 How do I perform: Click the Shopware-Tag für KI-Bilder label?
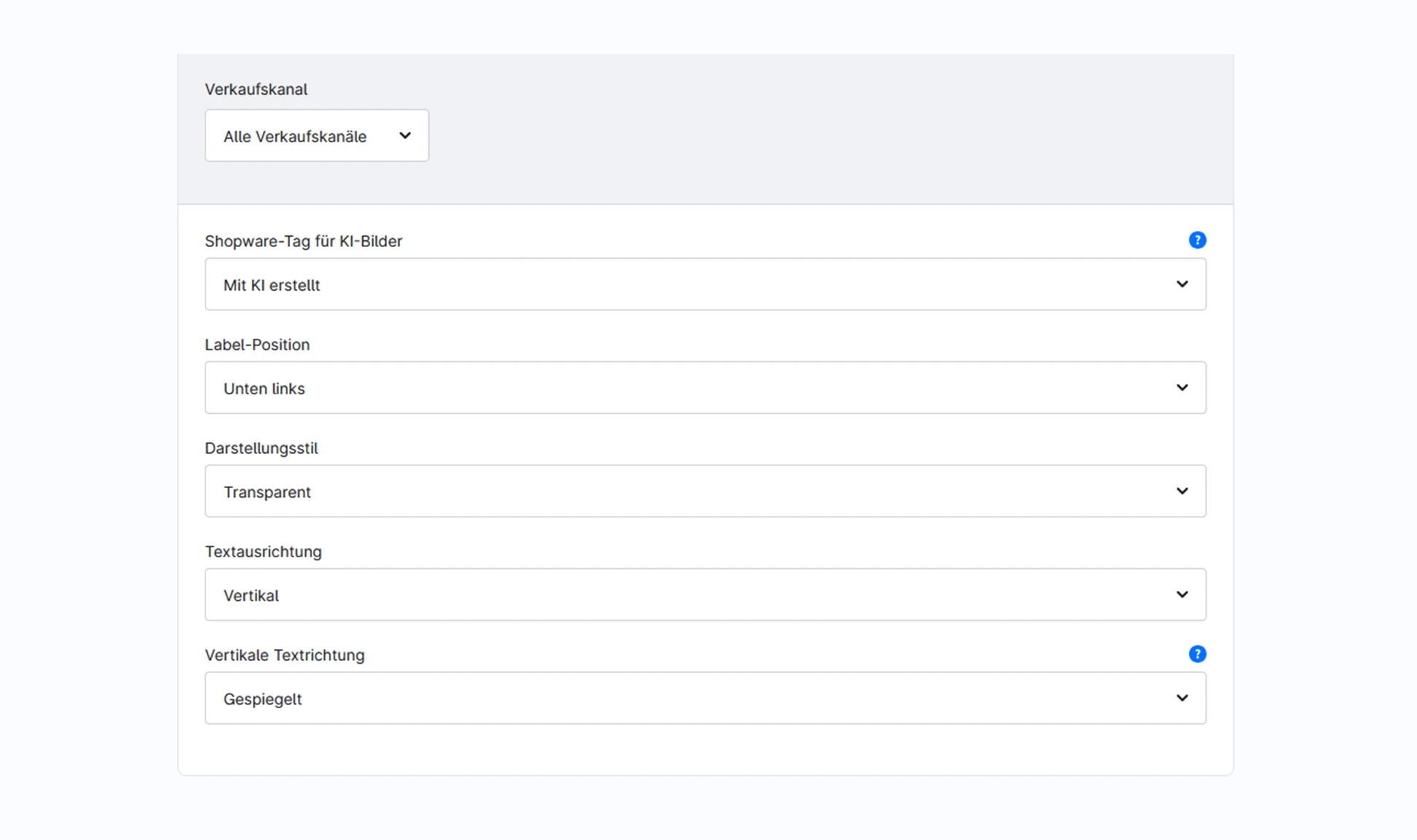point(303,241)
